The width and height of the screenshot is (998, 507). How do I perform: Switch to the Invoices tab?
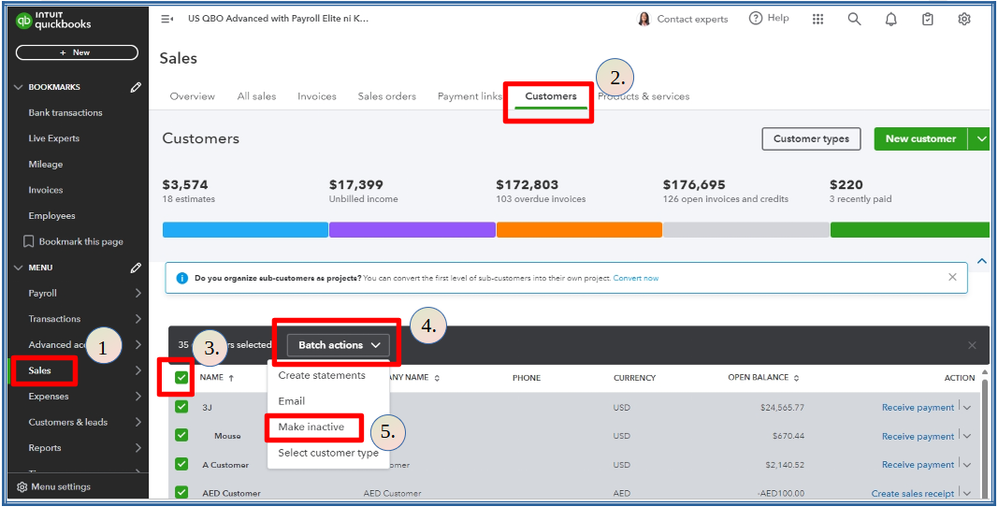(x=317, y=97)
